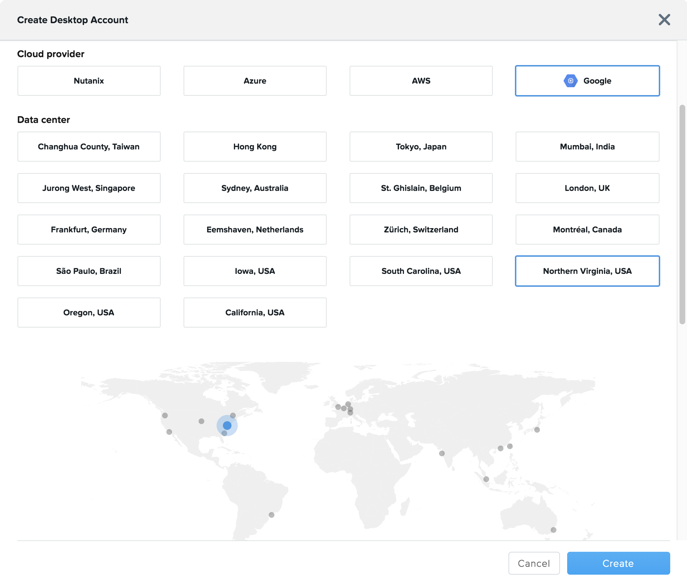The height and width of the screenshot is (585, 687).
Task: Choose Sydney, Australia data center
Action: (x=255, y=188)
